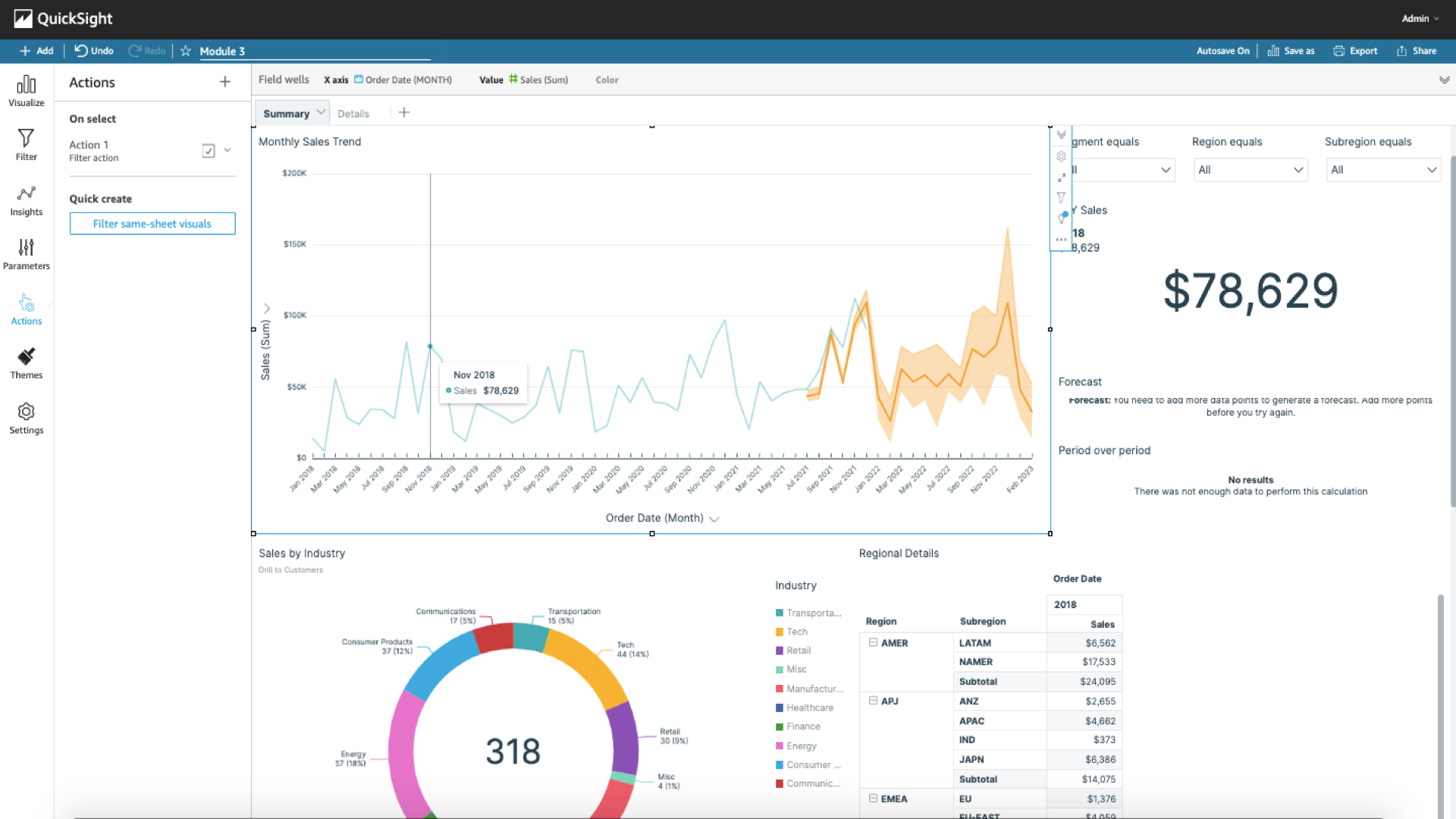This screenshot has width=1456, height=819.
Task: Open the Parameters panel
Action: click(x=26, y=255)
